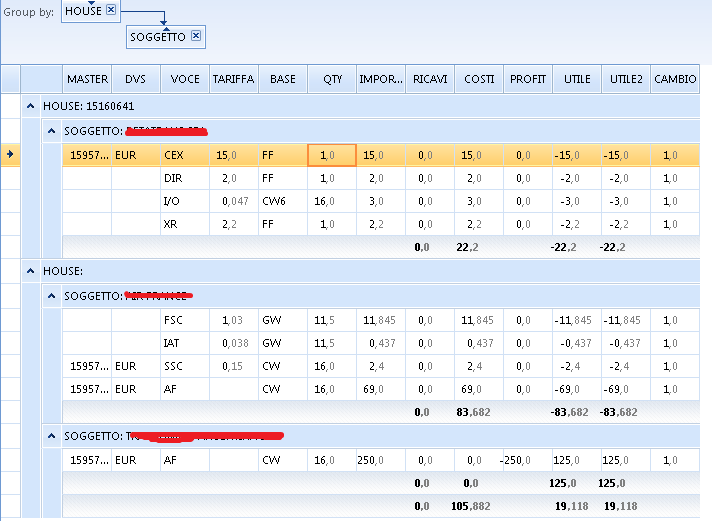This screenshot has width=712, height=521.
Task: Click the SOGGETTO group-by chip
Action: point(166,37)
